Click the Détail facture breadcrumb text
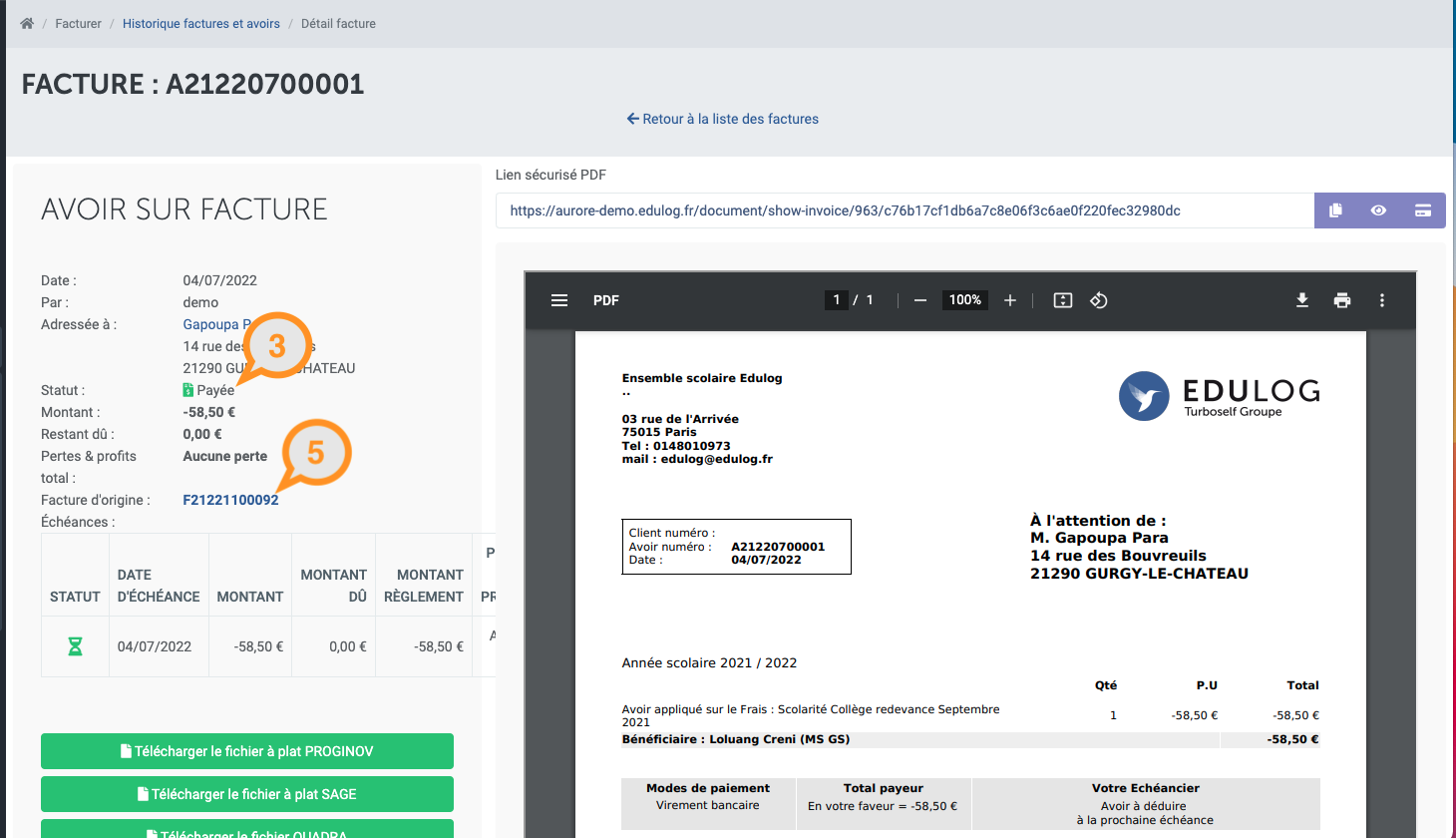1456x838 pixels. coord(338,23)
